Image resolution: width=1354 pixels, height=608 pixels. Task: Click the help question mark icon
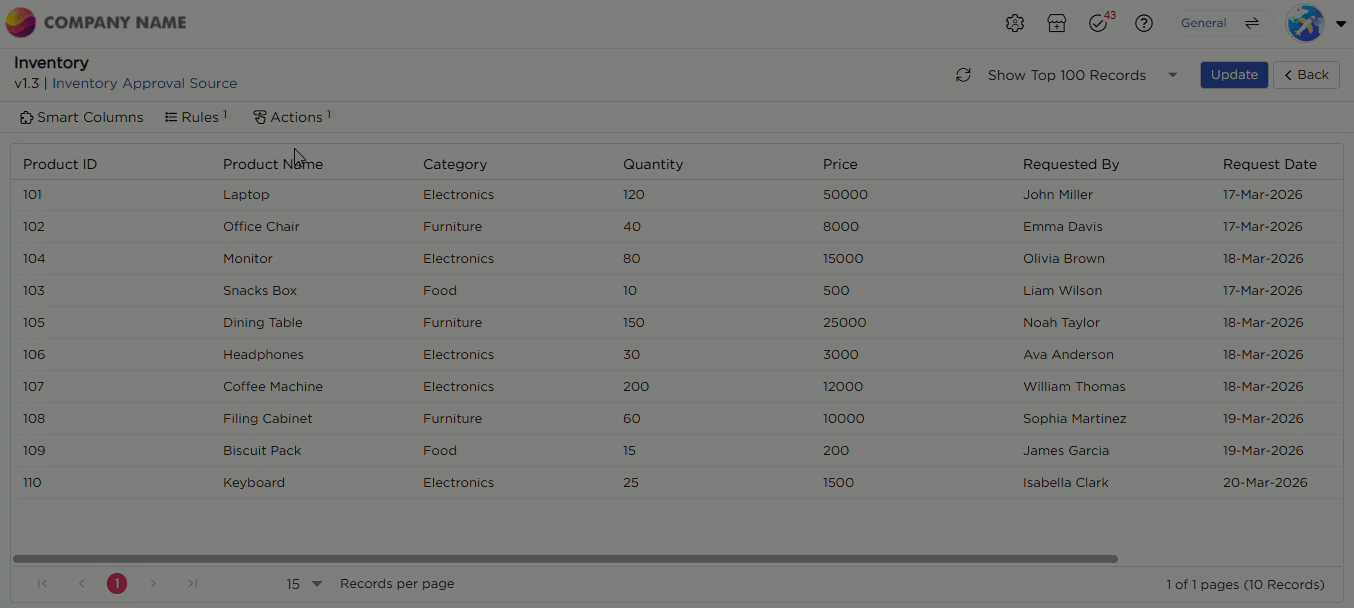[1144, 23]
